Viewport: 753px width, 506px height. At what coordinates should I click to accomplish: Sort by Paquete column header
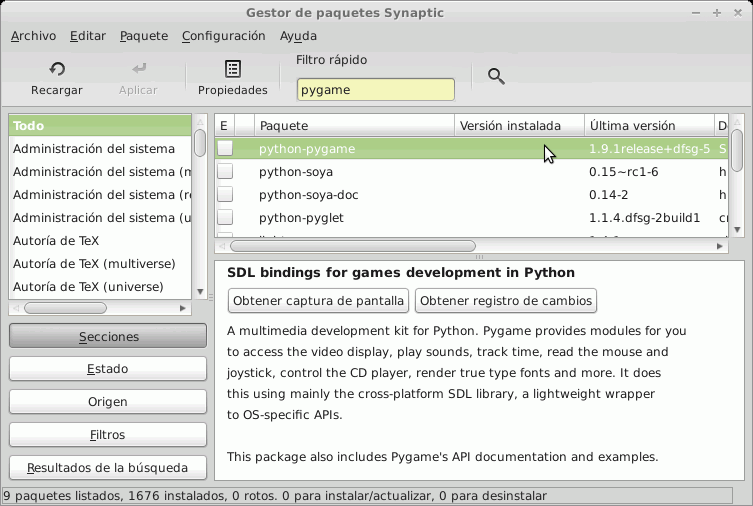pos(354,126)
